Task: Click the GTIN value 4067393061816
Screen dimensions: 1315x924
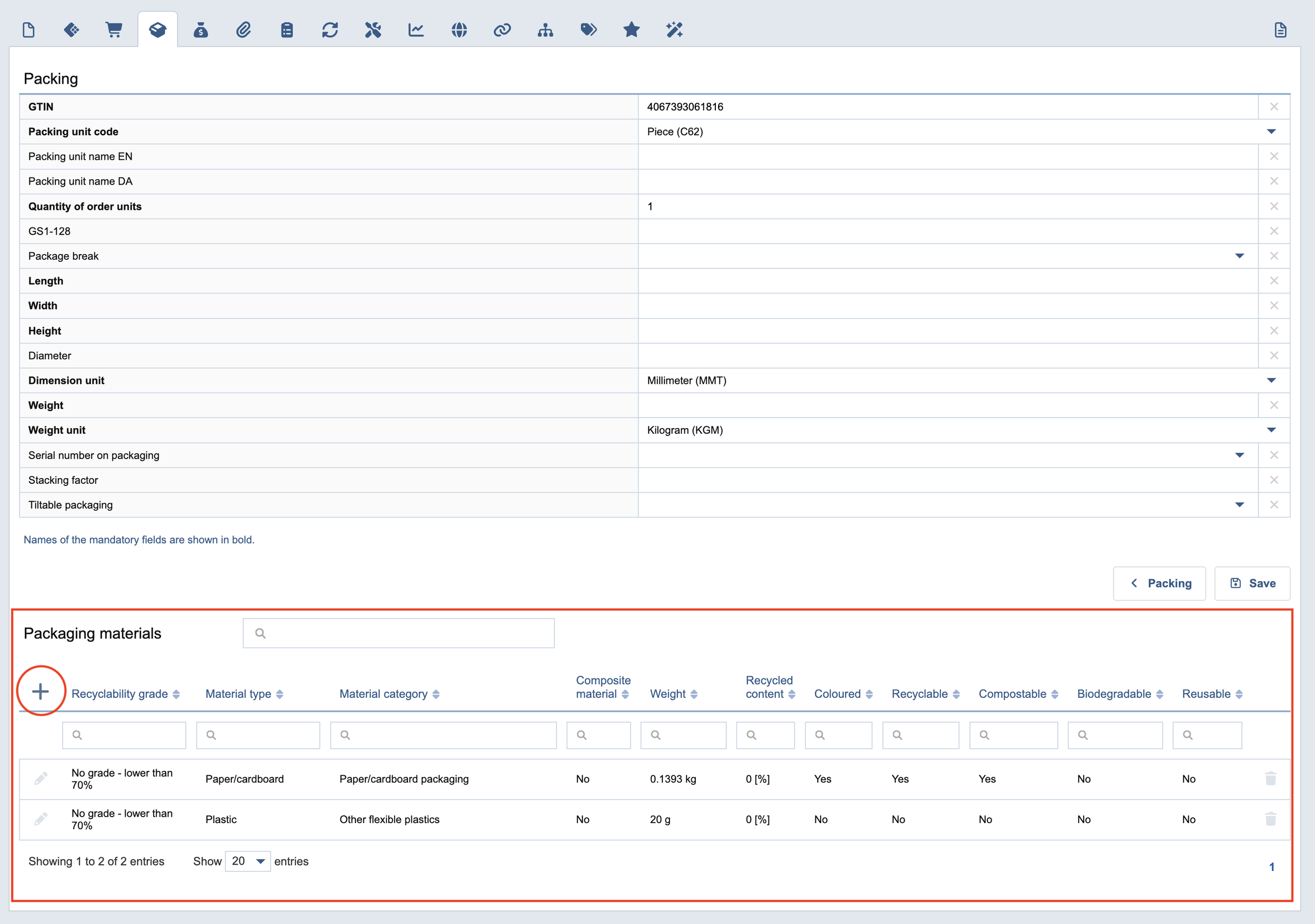Action: pos(685,106)
